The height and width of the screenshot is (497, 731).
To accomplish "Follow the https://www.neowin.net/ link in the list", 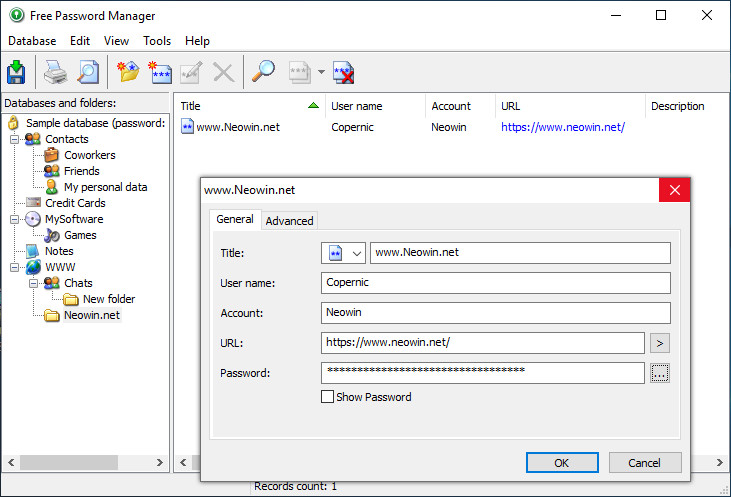I will coord(562,127).
